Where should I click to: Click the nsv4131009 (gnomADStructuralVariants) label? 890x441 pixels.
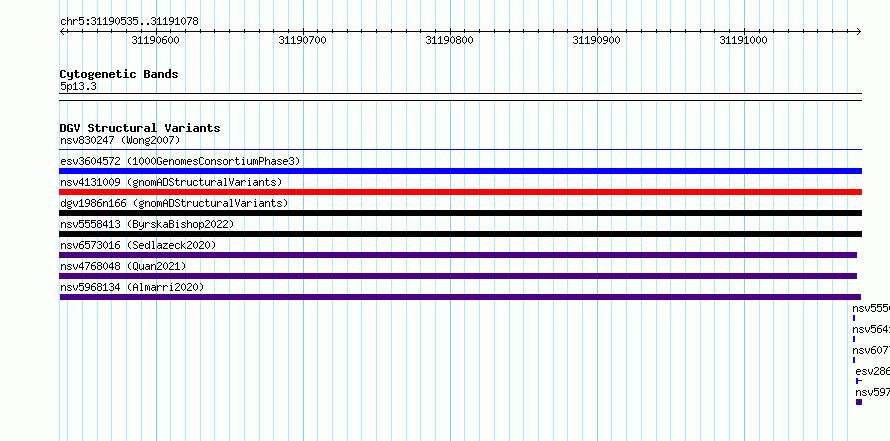tap(171, 182)
